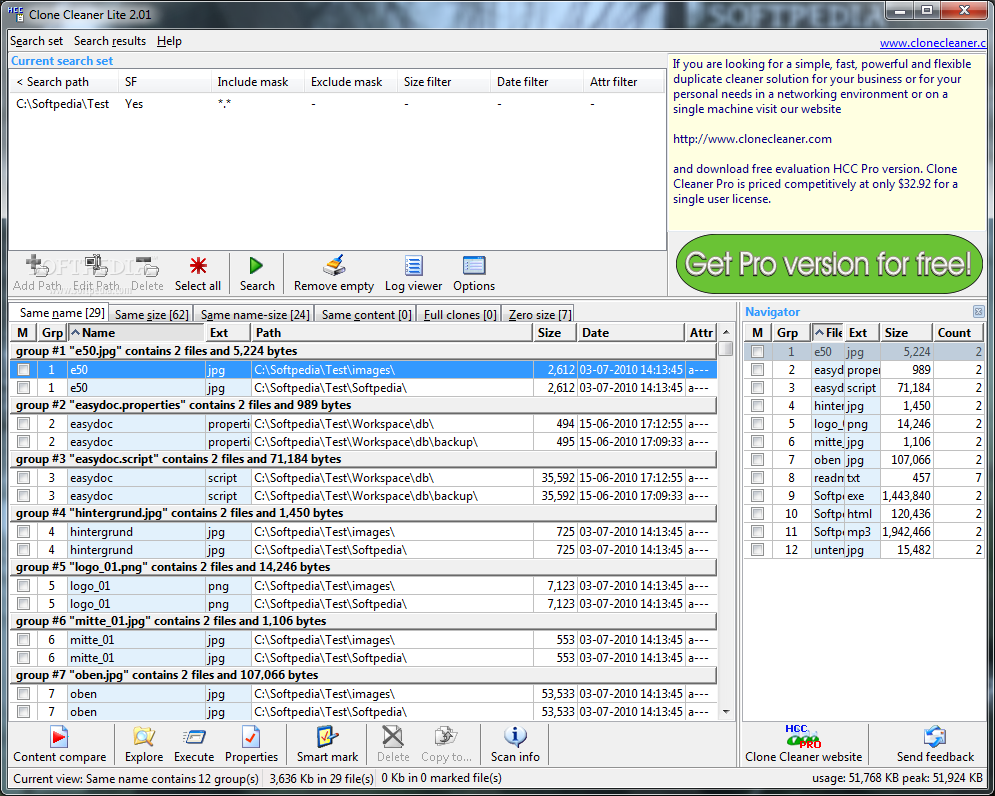
Task: Click group #3 easydoc.script header row
Action: tap(364, 459)
